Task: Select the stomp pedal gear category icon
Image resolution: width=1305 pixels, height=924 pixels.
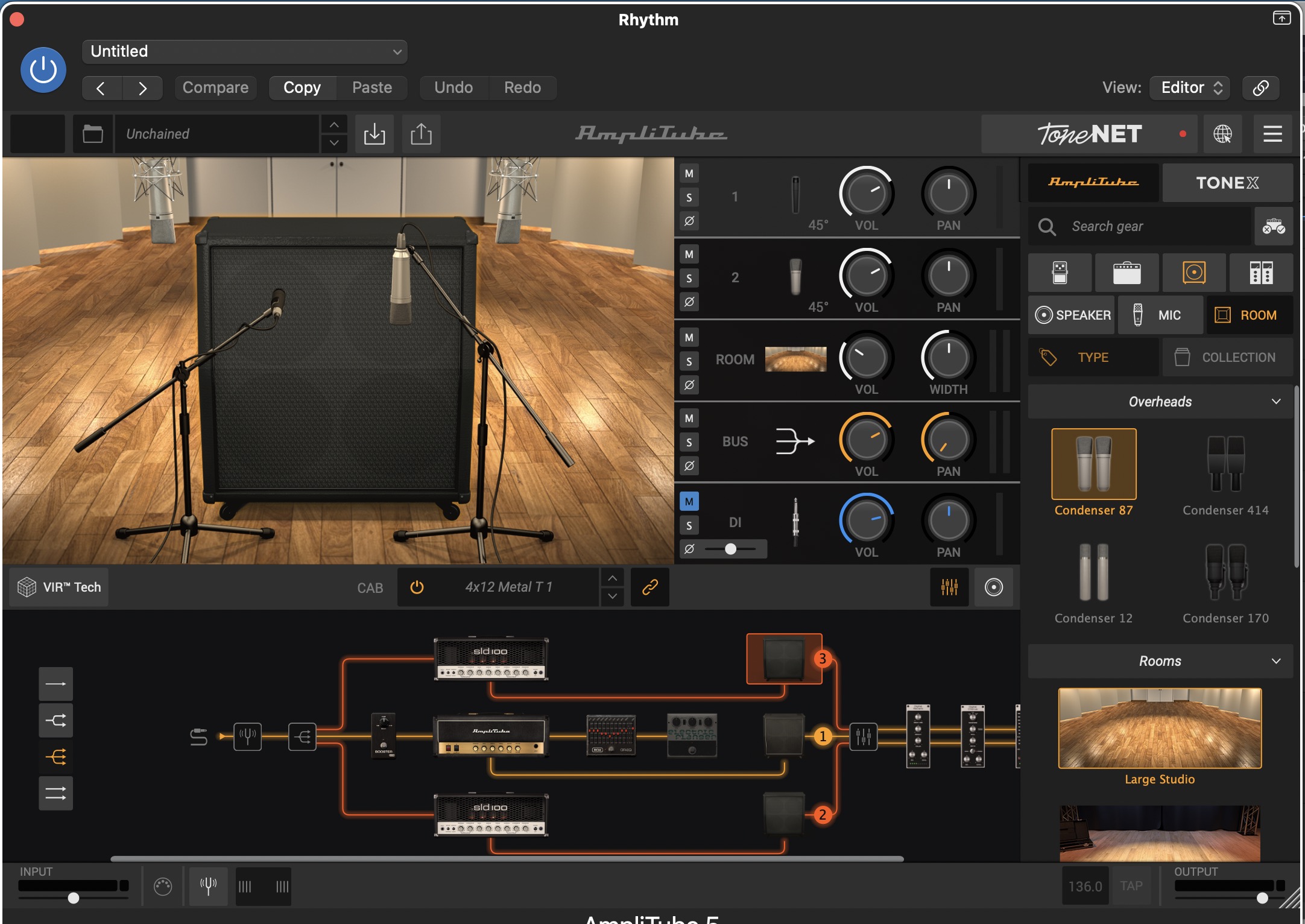Action: point(1060,273)
